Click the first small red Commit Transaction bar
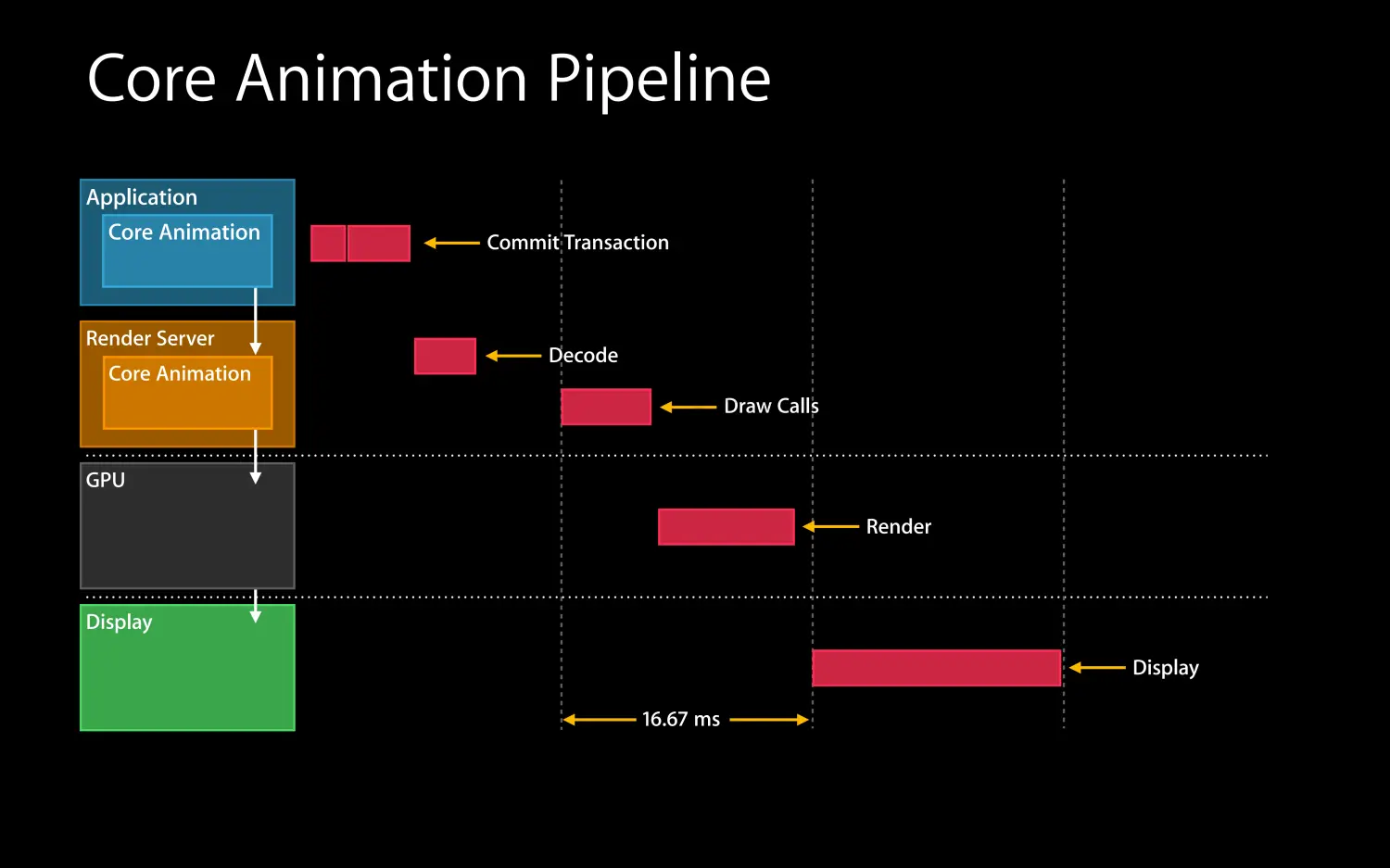Image resolution: width=1390 pixels, height=868 pixels. 328,244
